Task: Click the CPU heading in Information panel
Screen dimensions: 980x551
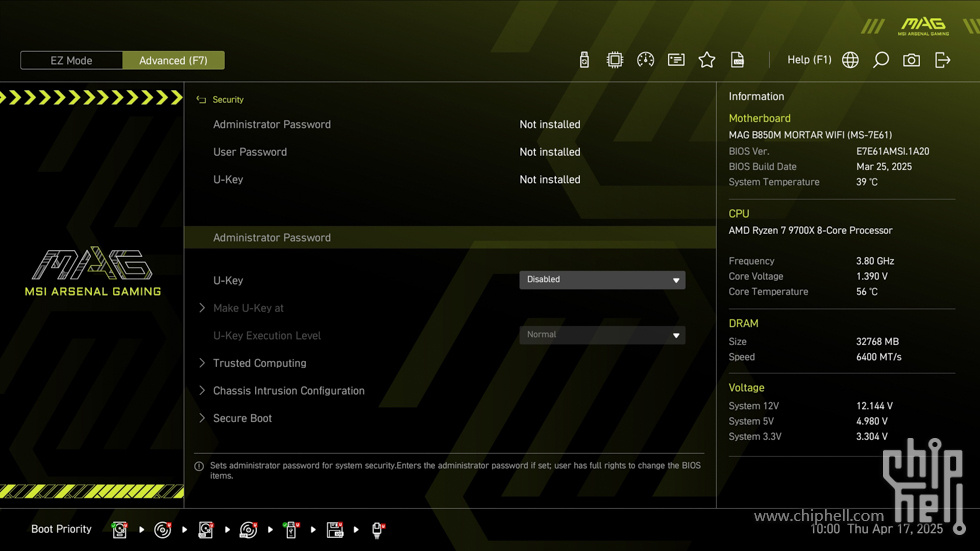Action: click(x=739, y=214)
